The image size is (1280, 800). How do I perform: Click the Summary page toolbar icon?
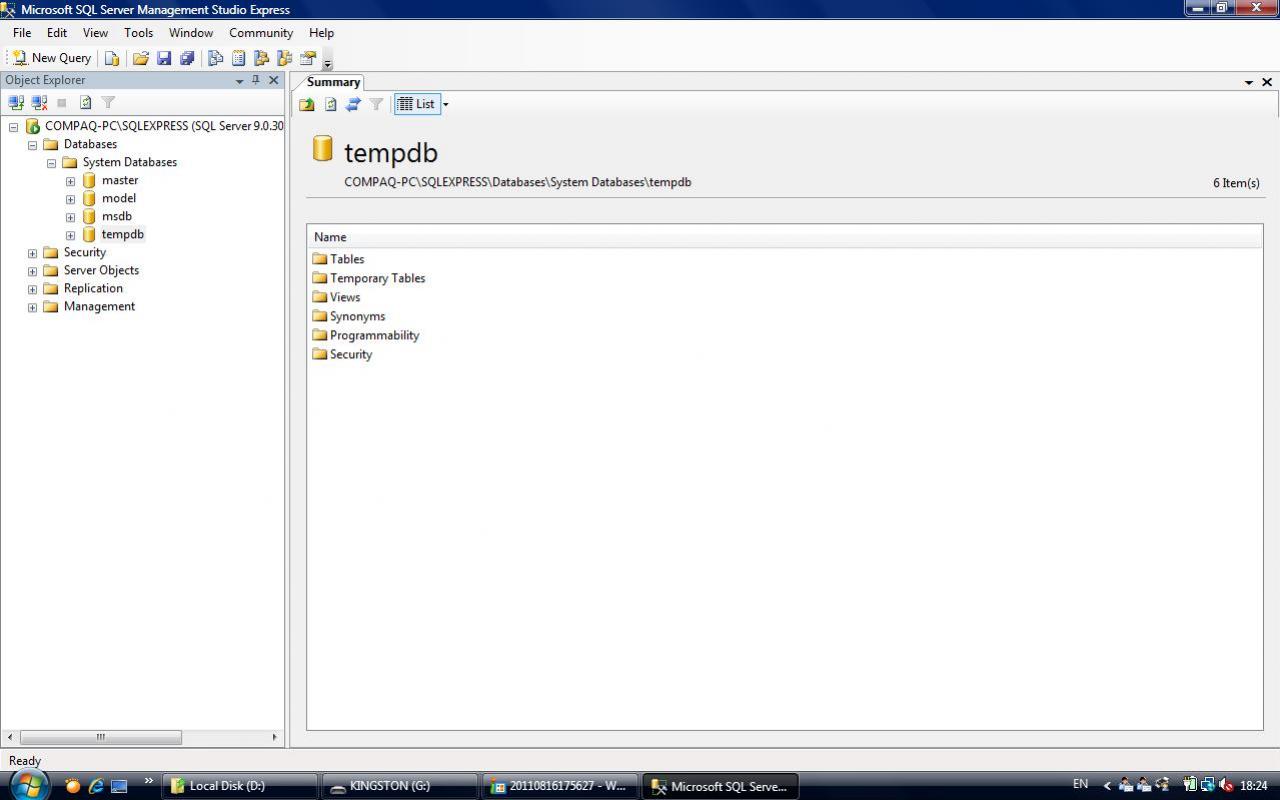pyautogui.click(x=238, y=58)
